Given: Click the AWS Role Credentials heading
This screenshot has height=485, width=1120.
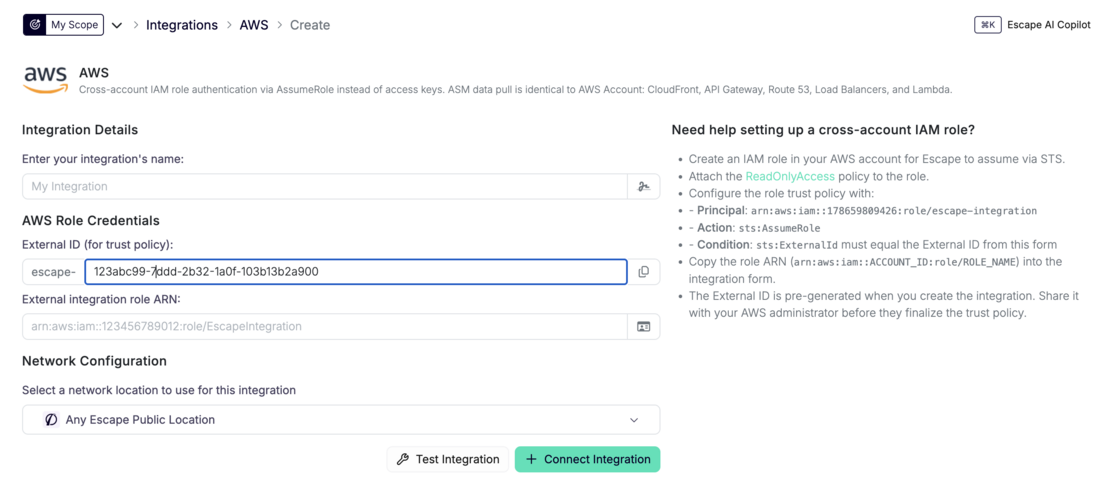Looking at the screenshot, I should (91, 220).
